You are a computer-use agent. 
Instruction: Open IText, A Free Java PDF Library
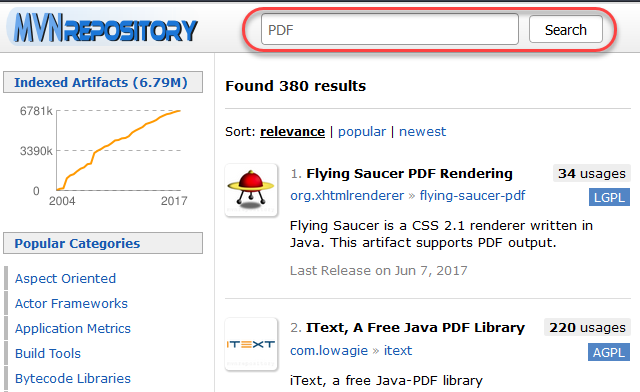(416, 327)
